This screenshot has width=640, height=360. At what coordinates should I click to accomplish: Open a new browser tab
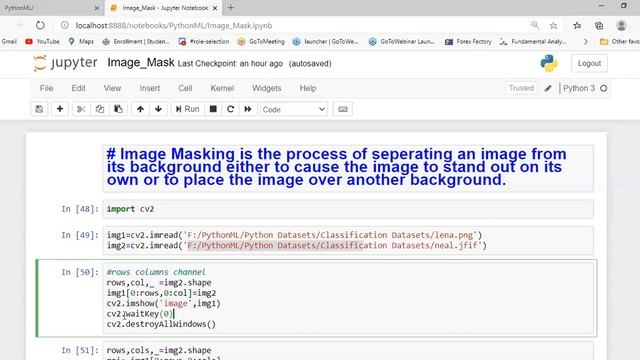(231, 8)
